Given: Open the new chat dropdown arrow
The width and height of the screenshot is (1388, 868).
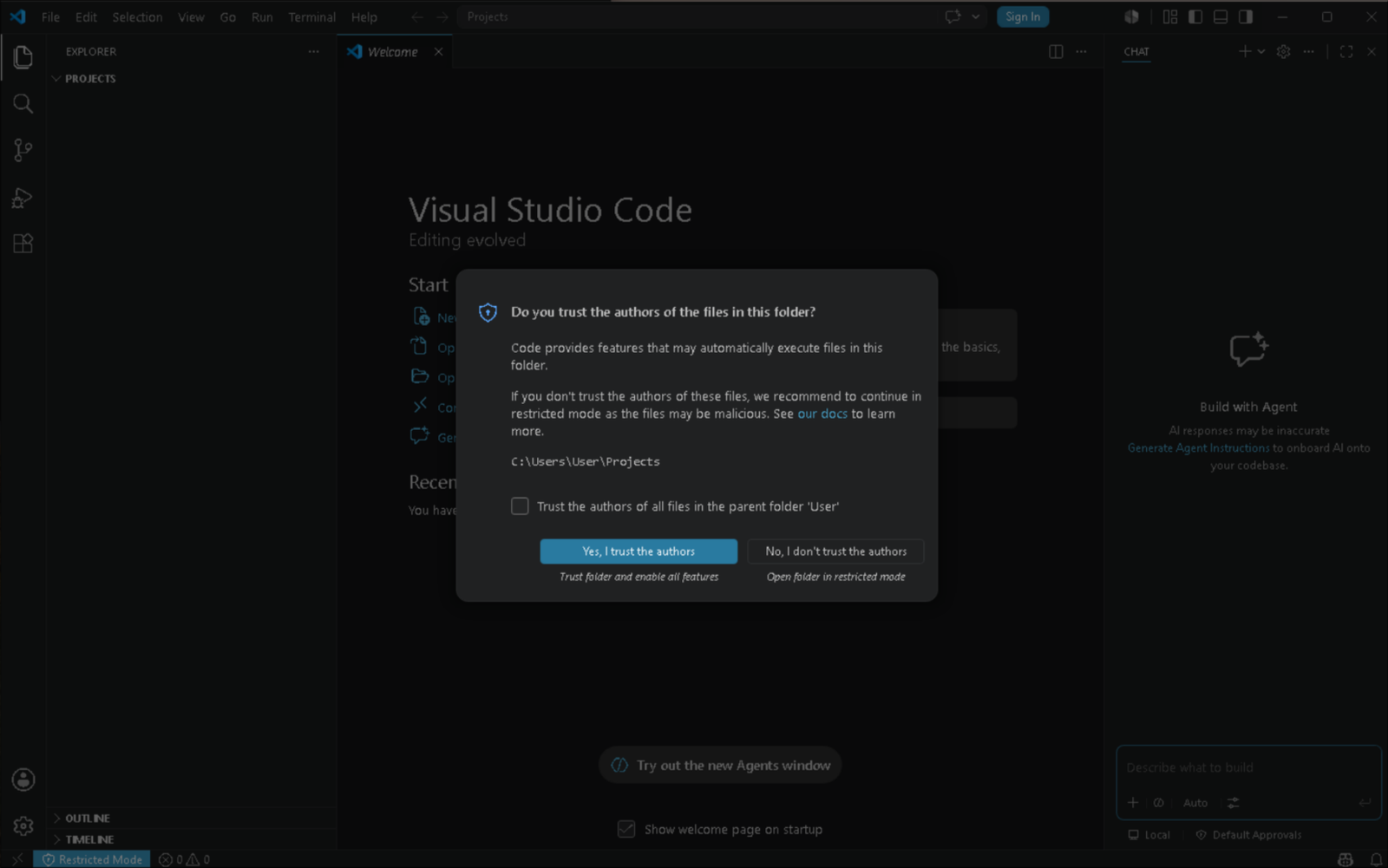Looking at the screenshot, I should (1261, 52).
